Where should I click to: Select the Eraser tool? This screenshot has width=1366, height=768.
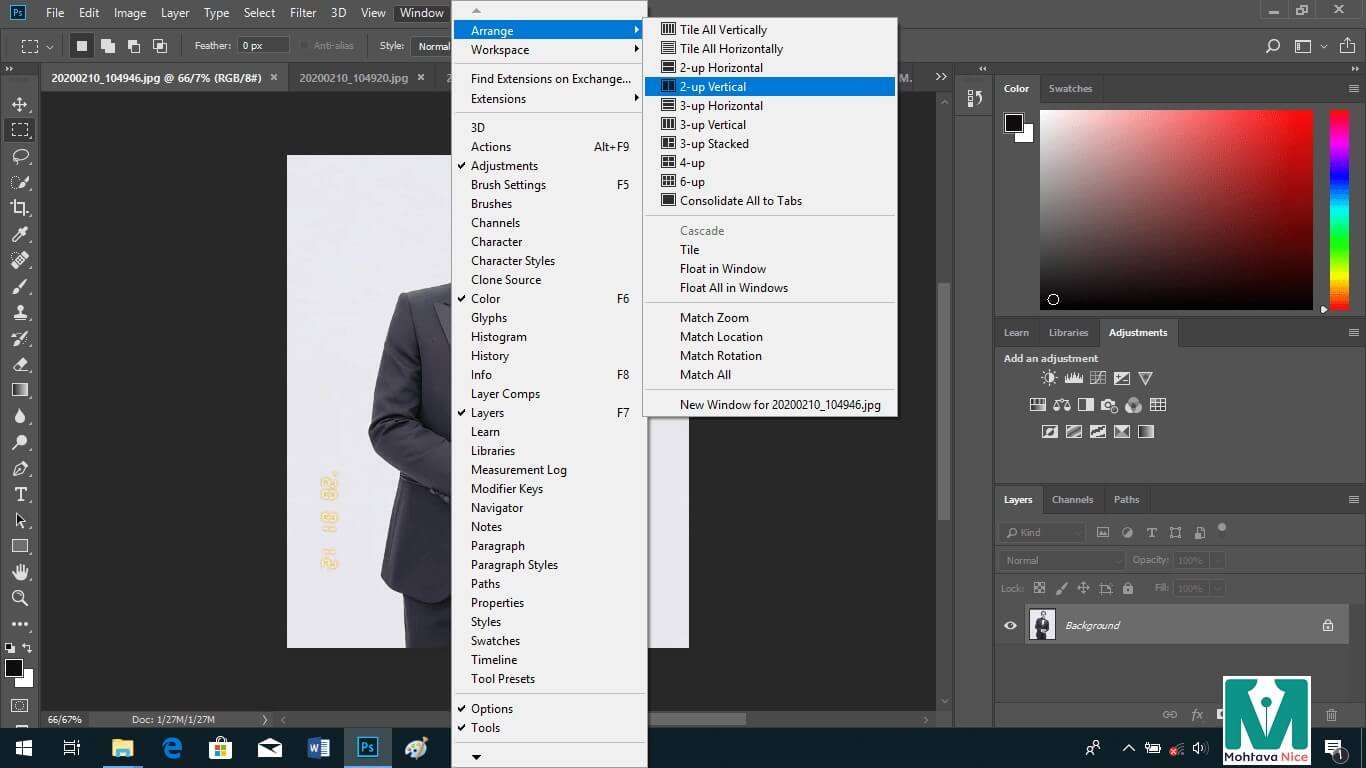point(20,364)
